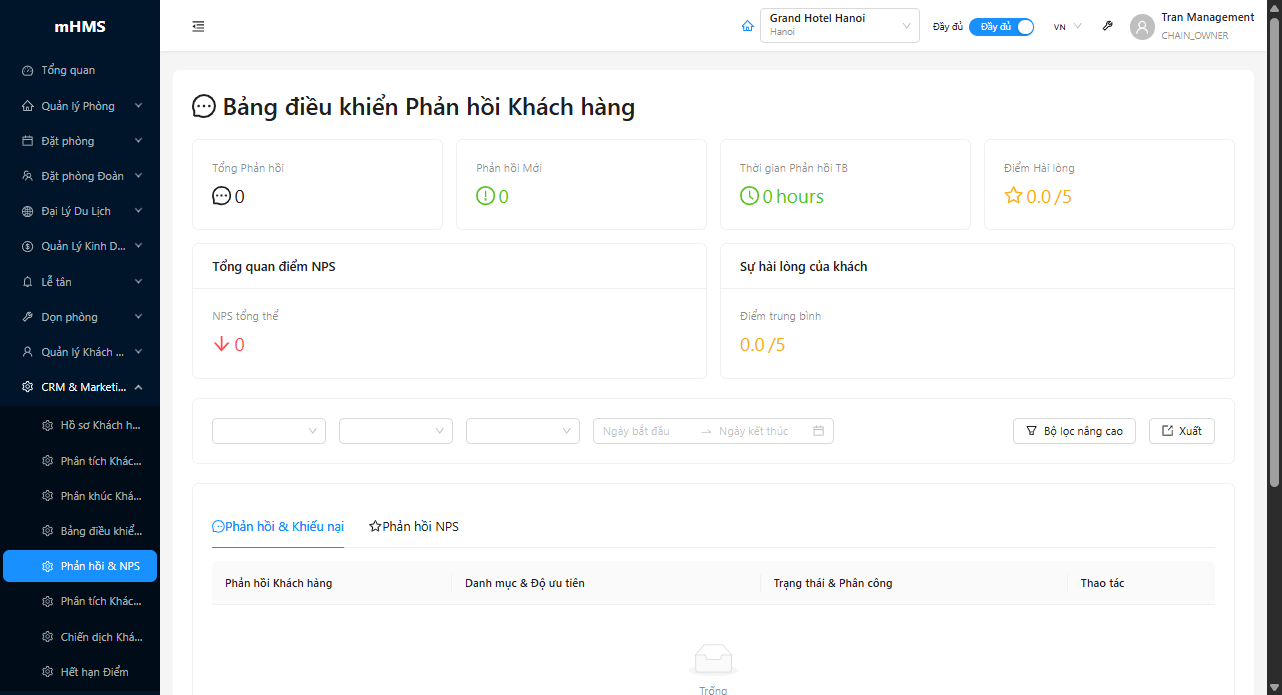The image size is (1282, 695).
Task: Open the sidebar collapse hamburger icon
Action: [198, 26]
